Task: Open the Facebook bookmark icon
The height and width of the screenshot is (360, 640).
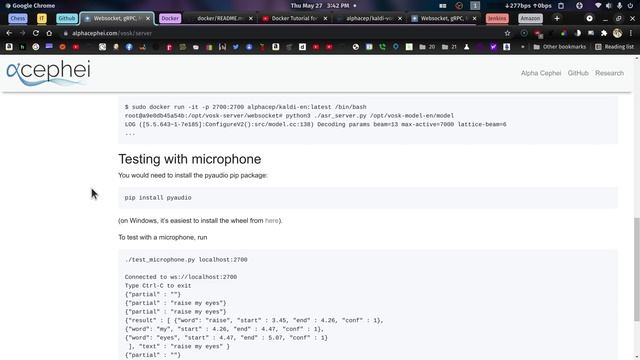Action: coord(129,47)
